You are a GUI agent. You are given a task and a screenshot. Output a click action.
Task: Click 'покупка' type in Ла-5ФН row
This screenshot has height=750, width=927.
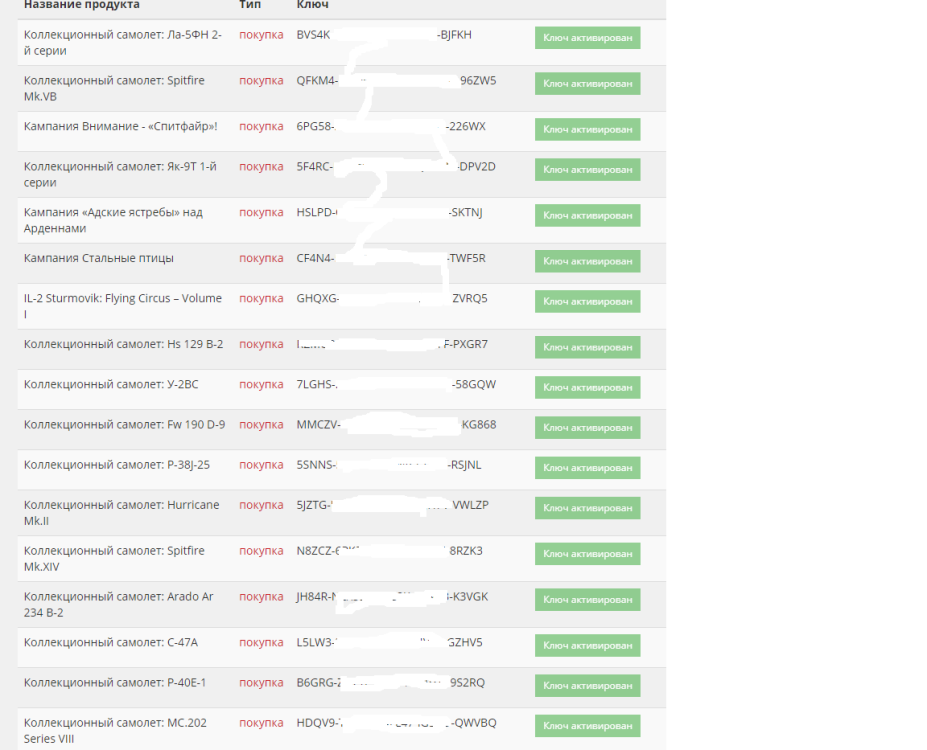(261, 35)
